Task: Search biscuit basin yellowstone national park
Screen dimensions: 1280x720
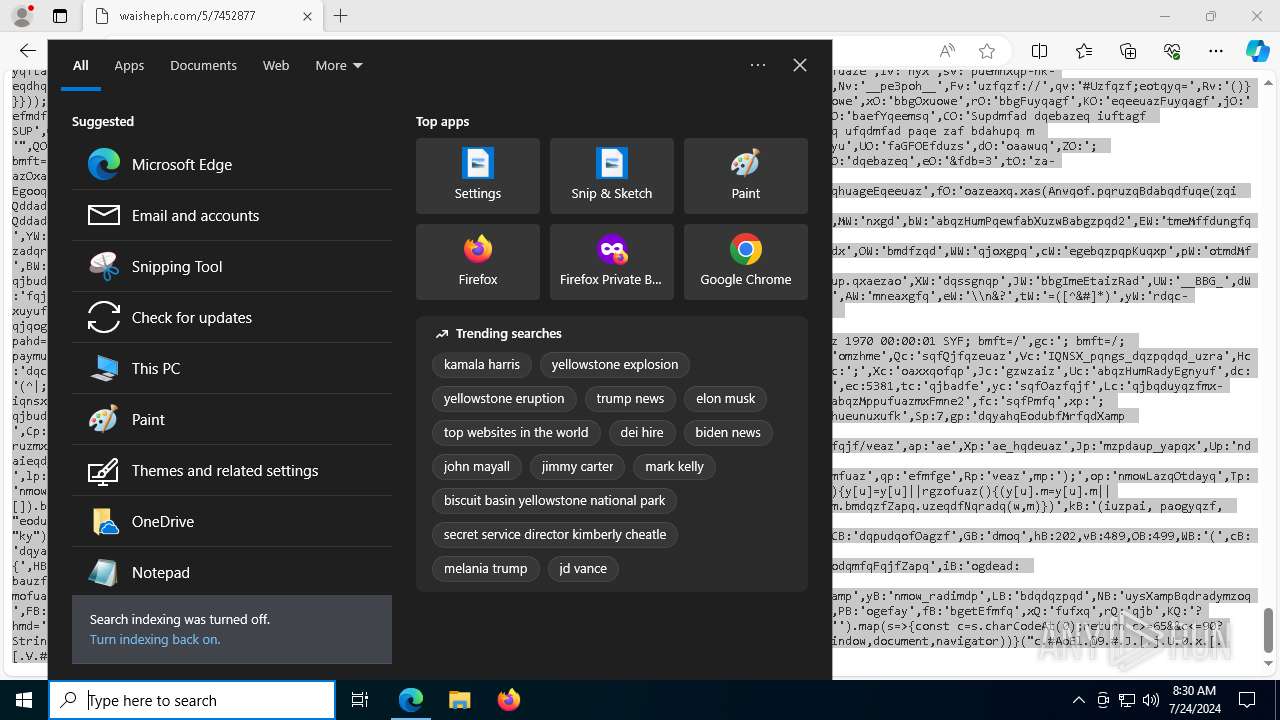Action: (555, 500)
